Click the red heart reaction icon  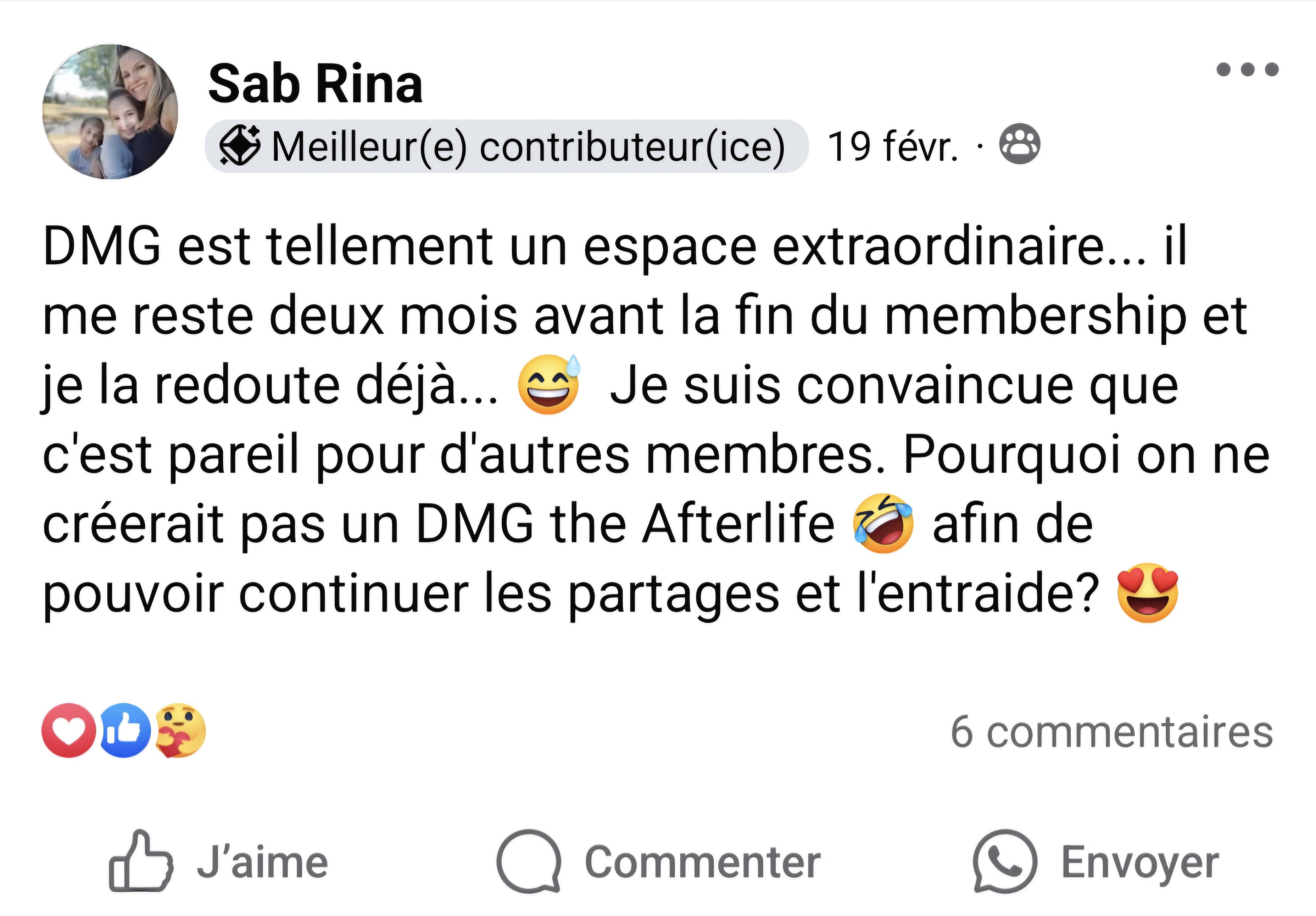pyautogui.click(x=69, y=730)
